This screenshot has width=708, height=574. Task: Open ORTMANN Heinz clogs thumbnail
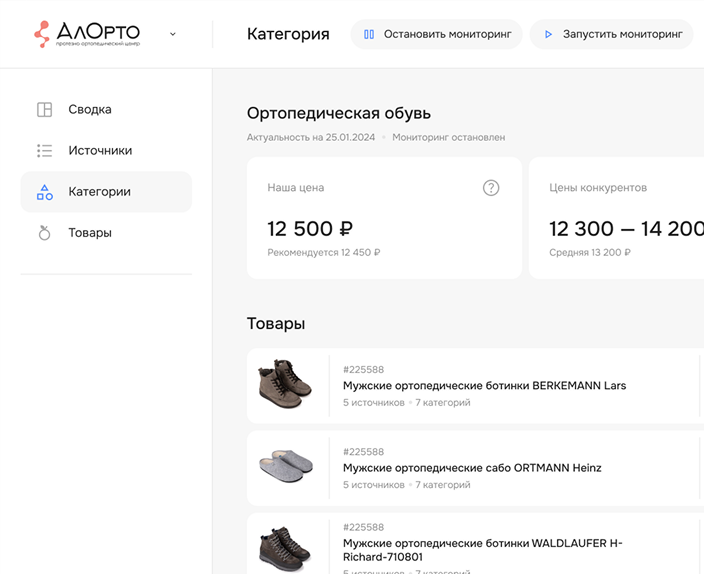click(285, 467)
